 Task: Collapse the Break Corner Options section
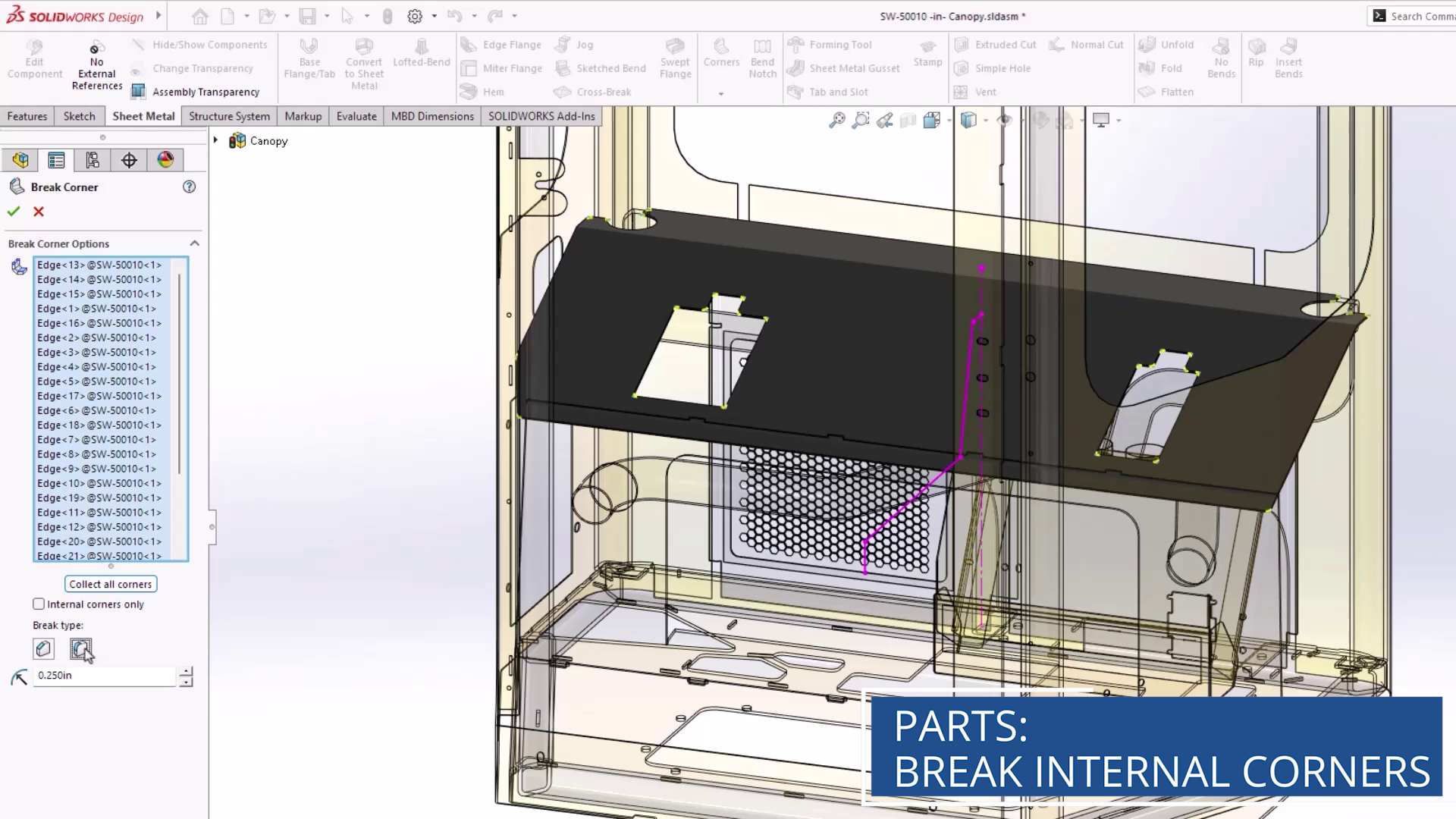[194, 243]
